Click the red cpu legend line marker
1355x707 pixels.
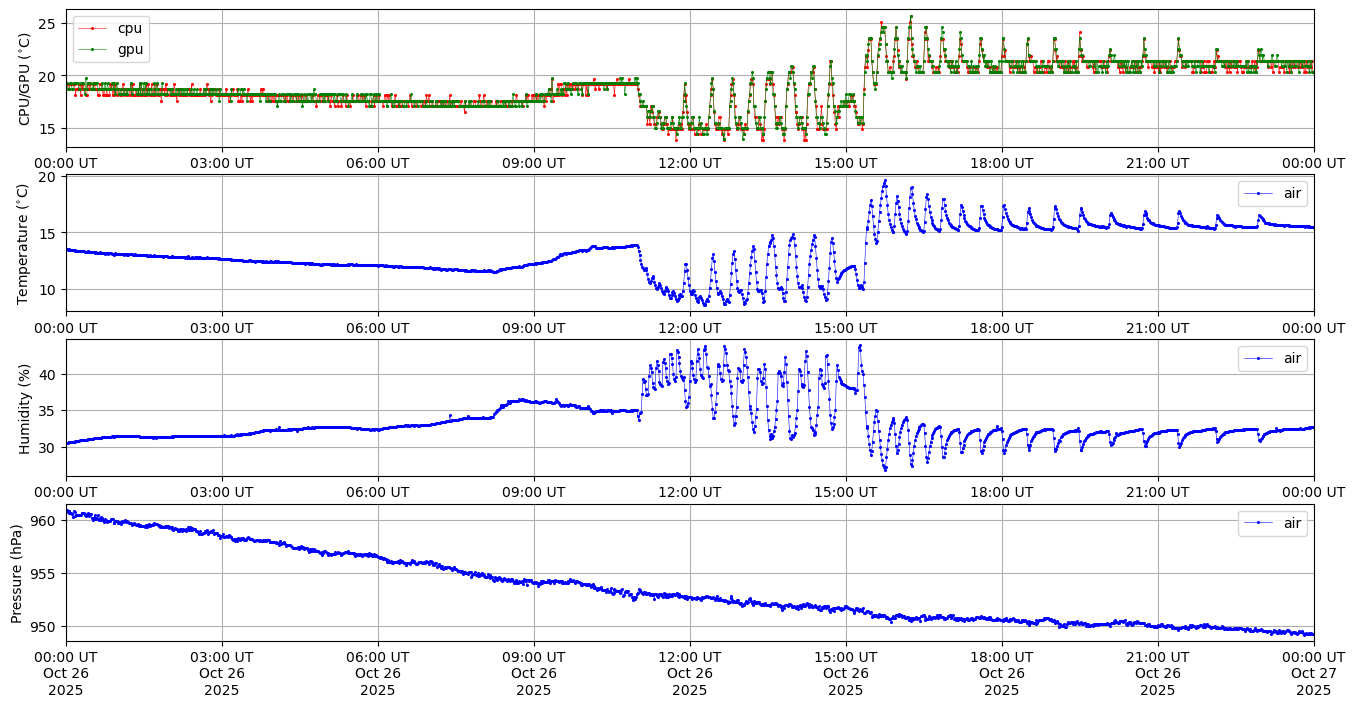(93, 28)
